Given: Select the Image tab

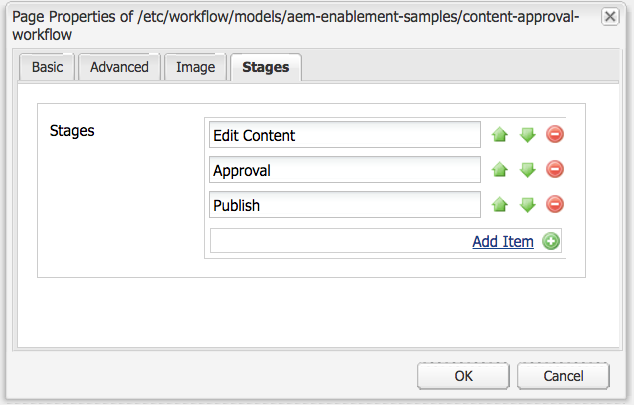Looking at the screenshot, I should pos(195,67).
